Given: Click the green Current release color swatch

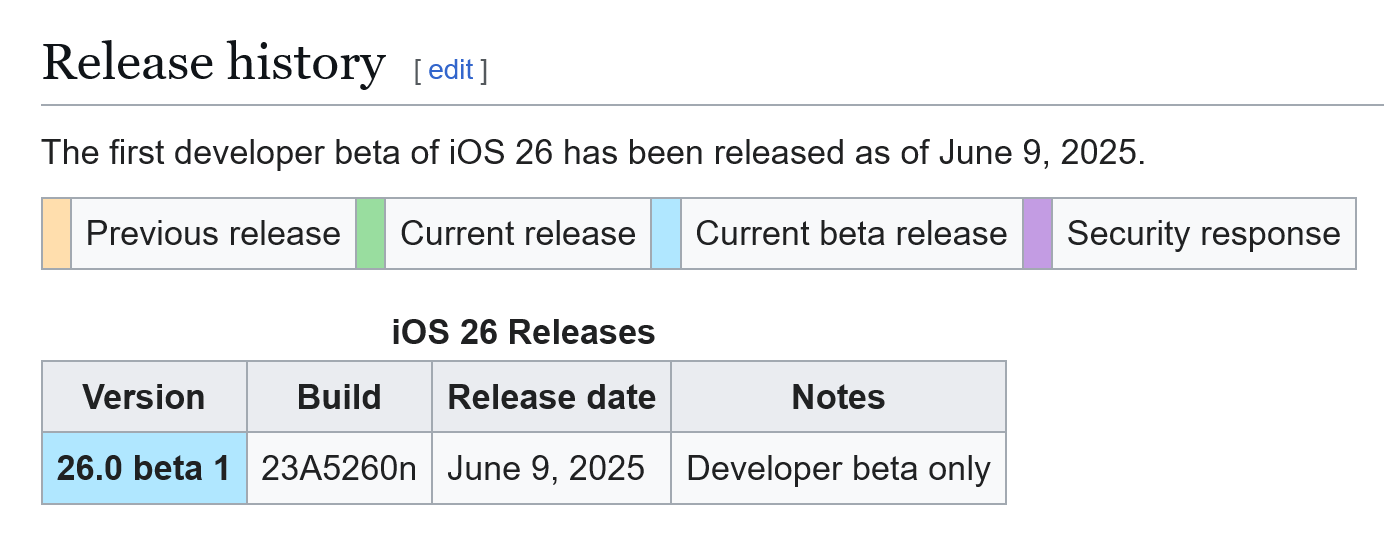Looking at the screenshot, I should tap(371, 233).
